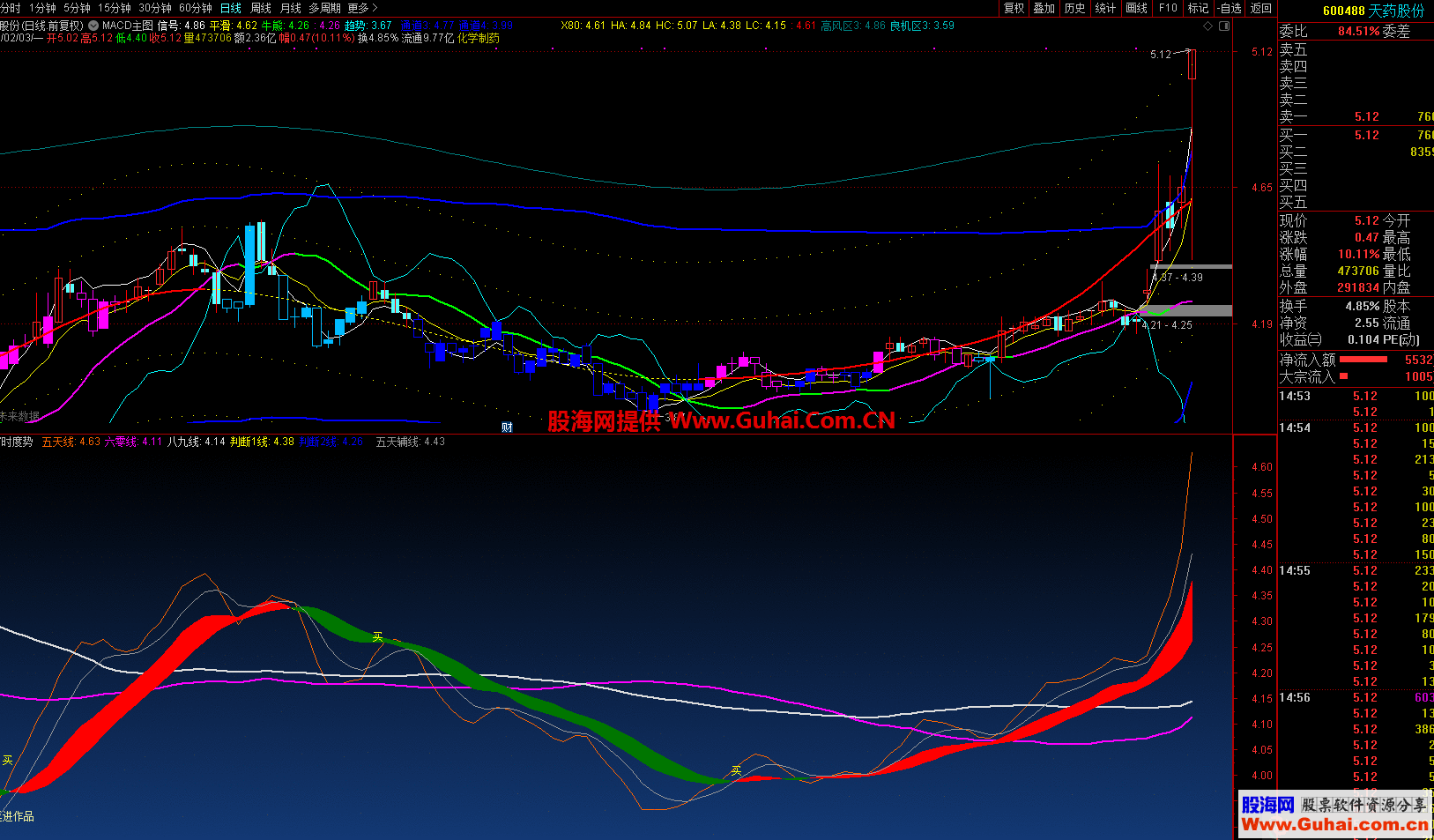
Task: Click the 返回 back button
Action: click(1261, 8)
